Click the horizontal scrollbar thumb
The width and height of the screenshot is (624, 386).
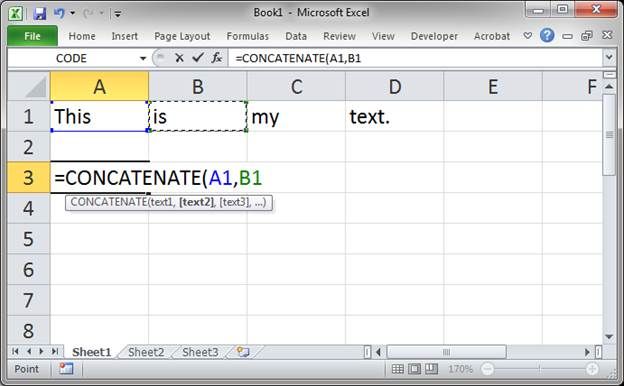(x=447, y=352)
